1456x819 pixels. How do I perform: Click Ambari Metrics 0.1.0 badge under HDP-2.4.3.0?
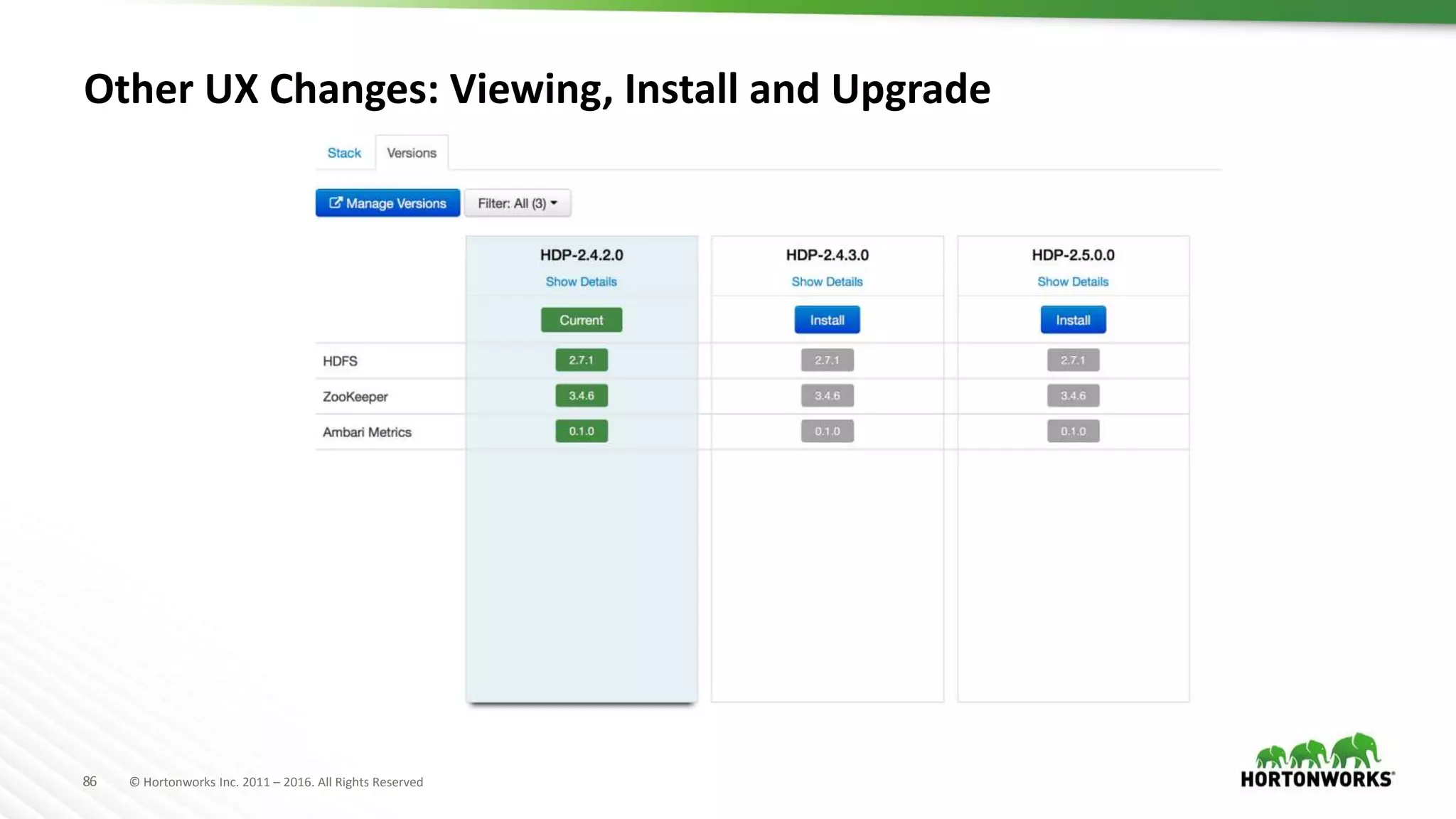[827, 431]
